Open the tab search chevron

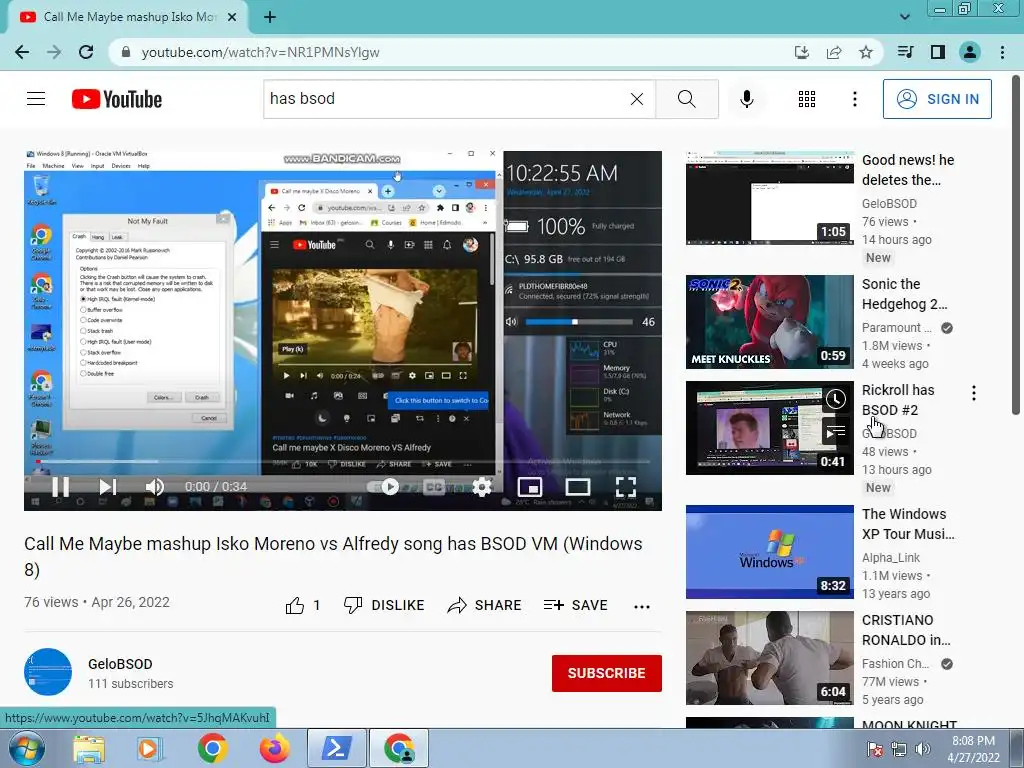[904, 17]
